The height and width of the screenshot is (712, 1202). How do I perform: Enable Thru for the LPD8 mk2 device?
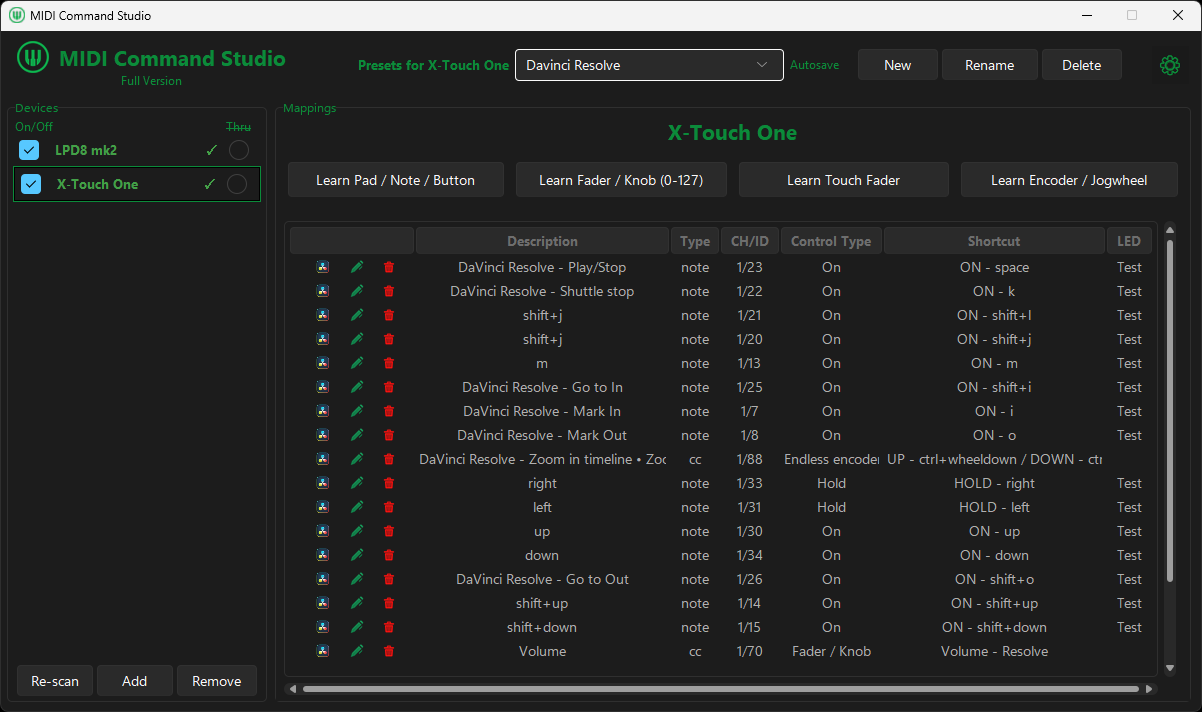237,150
